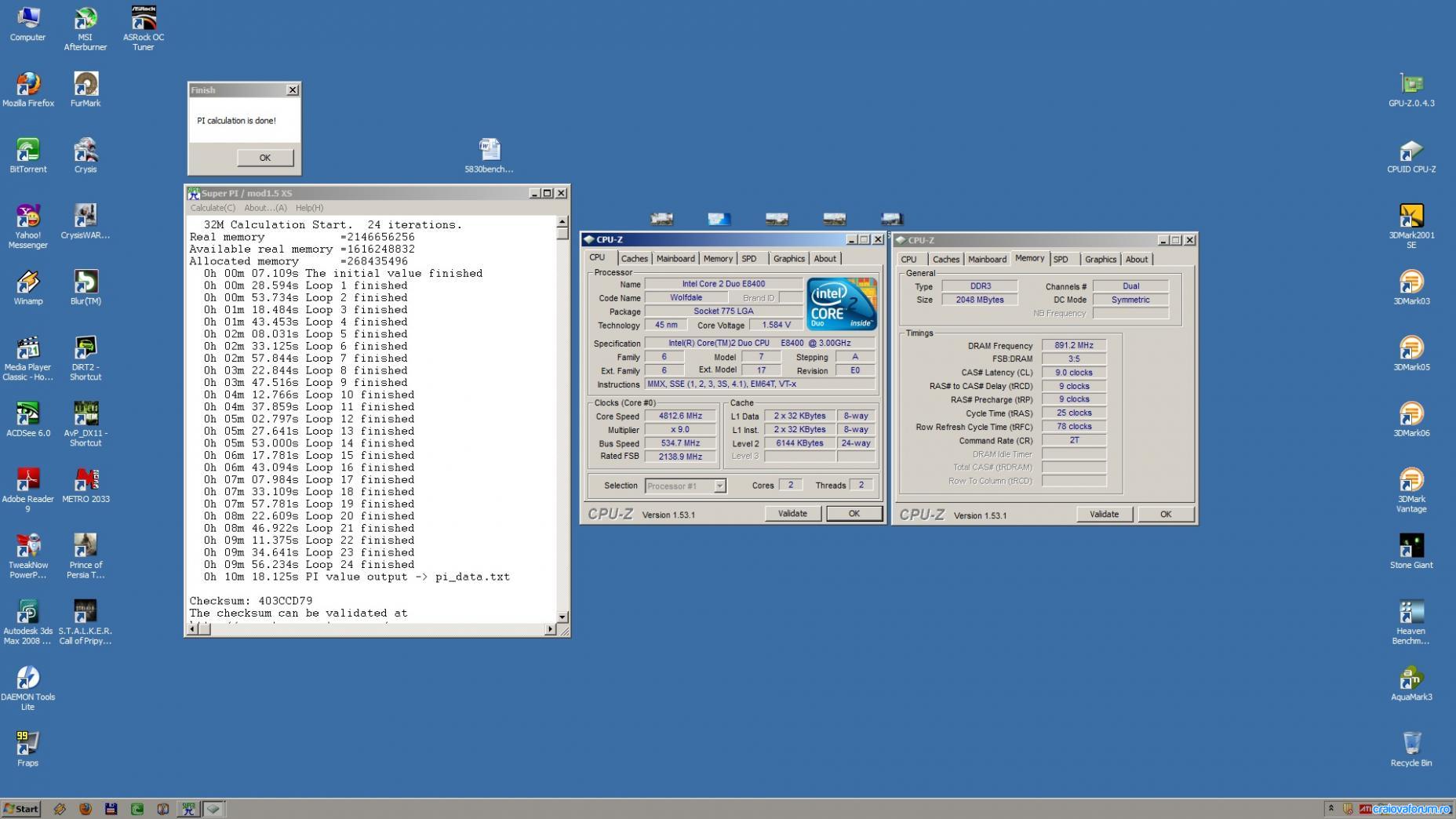
Task: Open TweakNow PowerPack desktop icon
Action: pos(28,555)
